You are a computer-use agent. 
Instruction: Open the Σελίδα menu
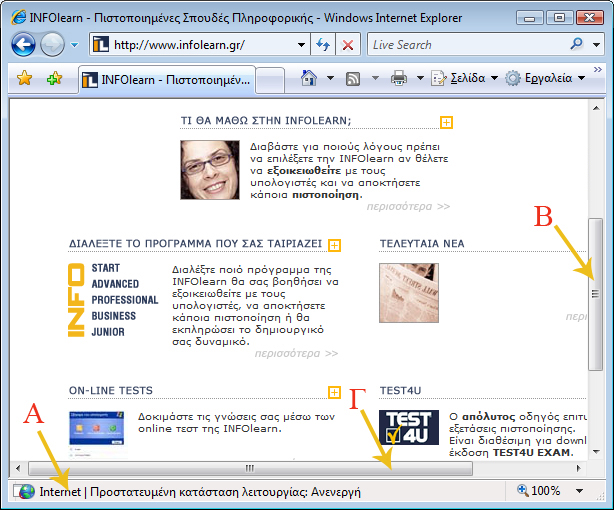[464, 78]
